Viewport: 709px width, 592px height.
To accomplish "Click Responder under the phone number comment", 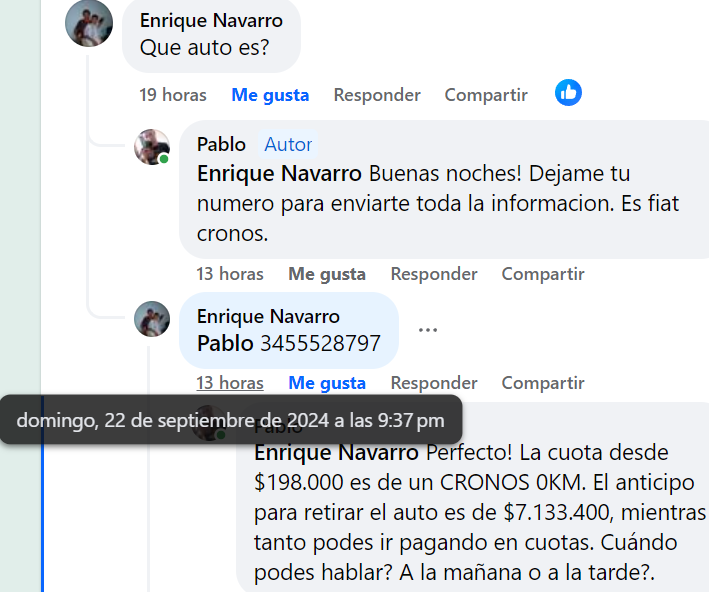I will [434, 383].
